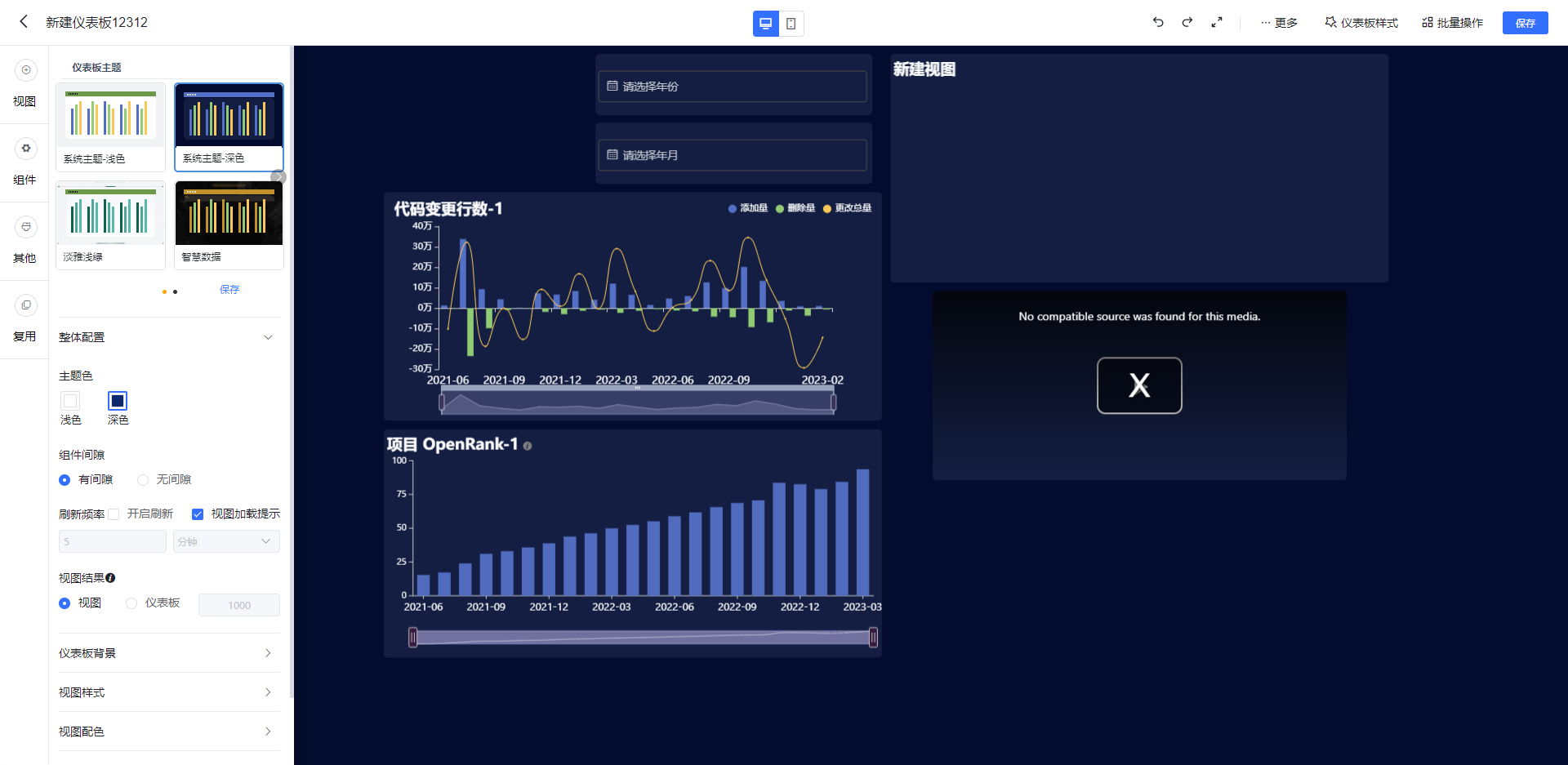Screen dimensions: 1568x765
Task: Switch to desktop preview layout
Action: click(765, 24)
